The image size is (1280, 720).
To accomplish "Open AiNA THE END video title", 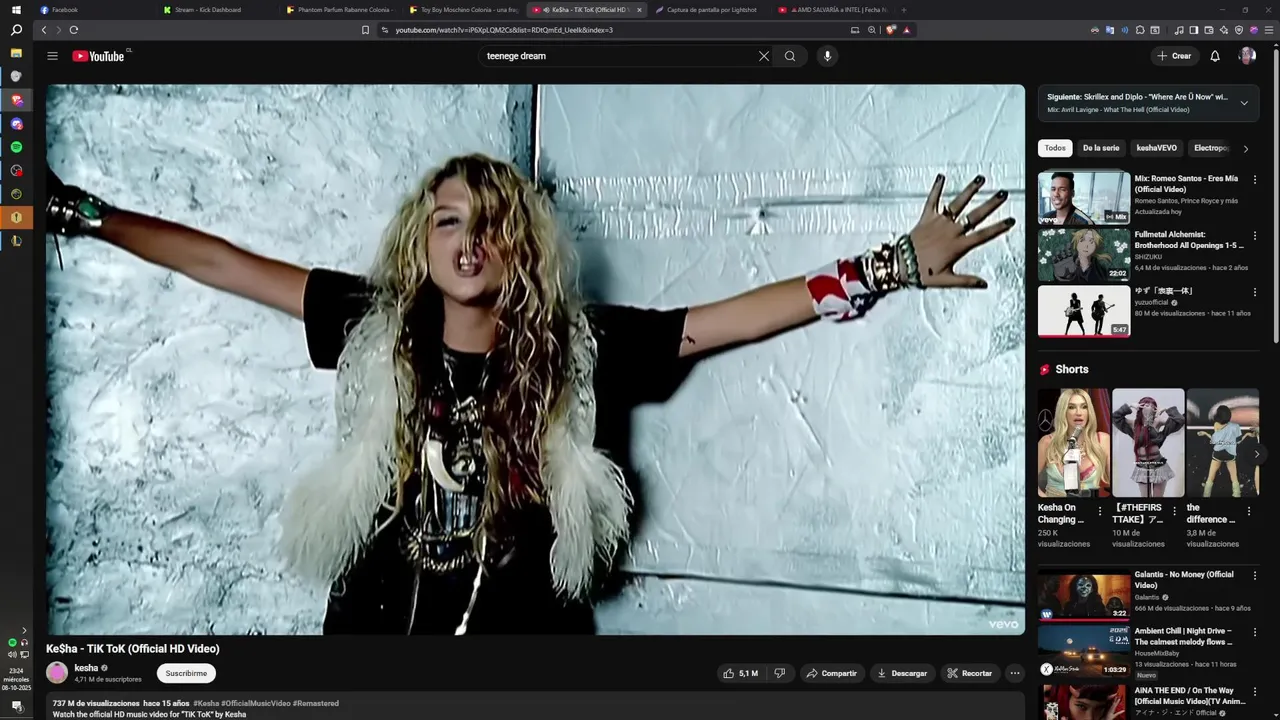I will pos(1189,696).
